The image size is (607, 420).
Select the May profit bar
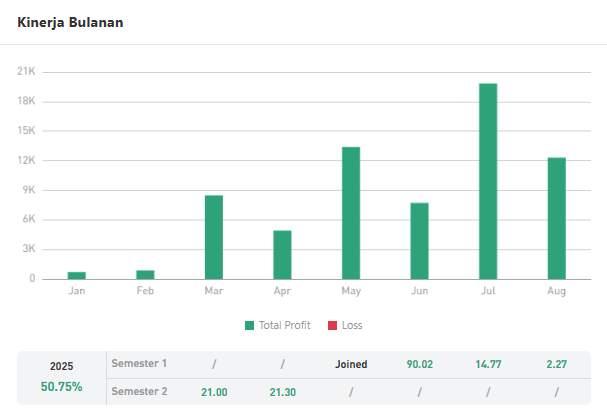[x=351, y=213]
